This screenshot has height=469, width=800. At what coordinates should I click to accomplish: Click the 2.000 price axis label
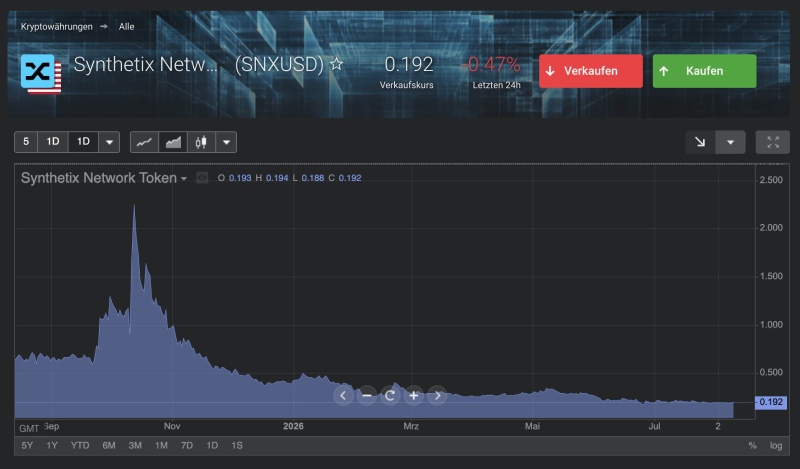click(x=771, y=228)
